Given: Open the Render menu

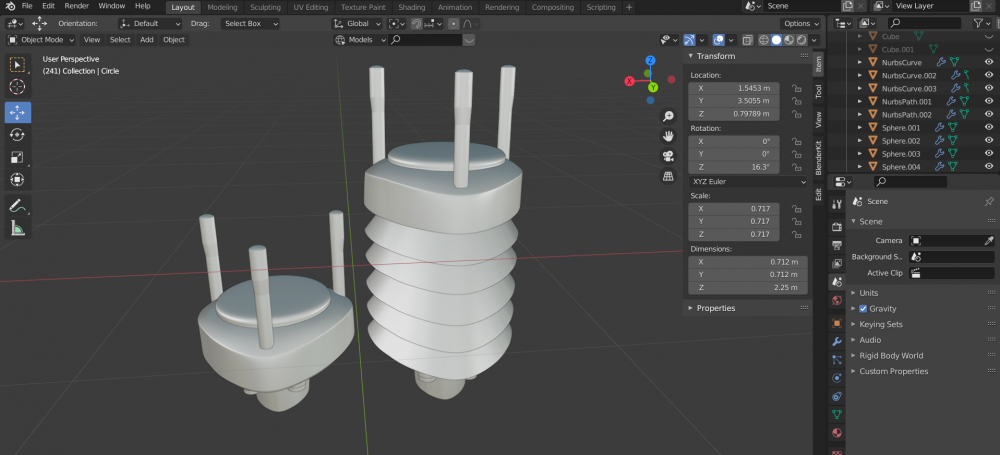Looking at the screenshot, I should (x=77, y=6).
